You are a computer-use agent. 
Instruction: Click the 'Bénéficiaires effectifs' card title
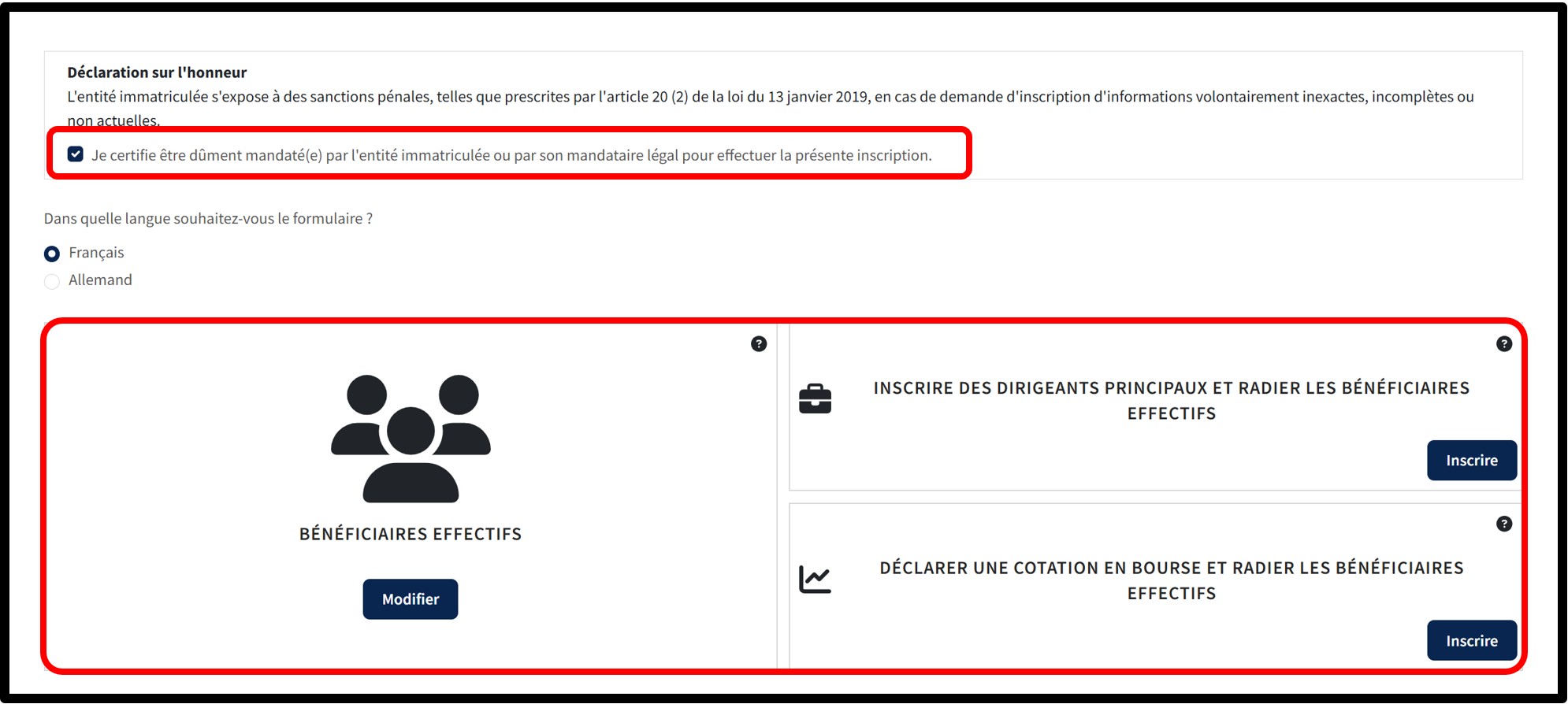coord(411,534)
